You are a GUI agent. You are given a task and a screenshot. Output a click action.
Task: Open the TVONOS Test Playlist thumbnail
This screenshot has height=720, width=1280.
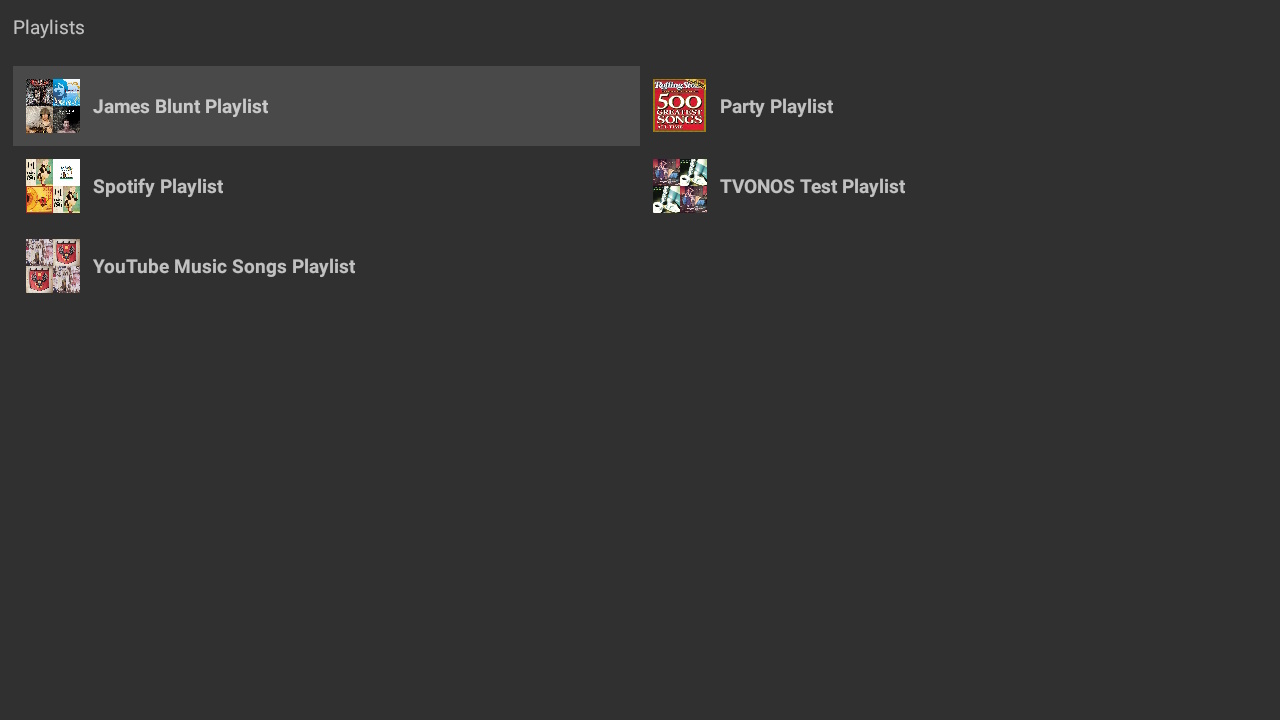click(679, 186)
